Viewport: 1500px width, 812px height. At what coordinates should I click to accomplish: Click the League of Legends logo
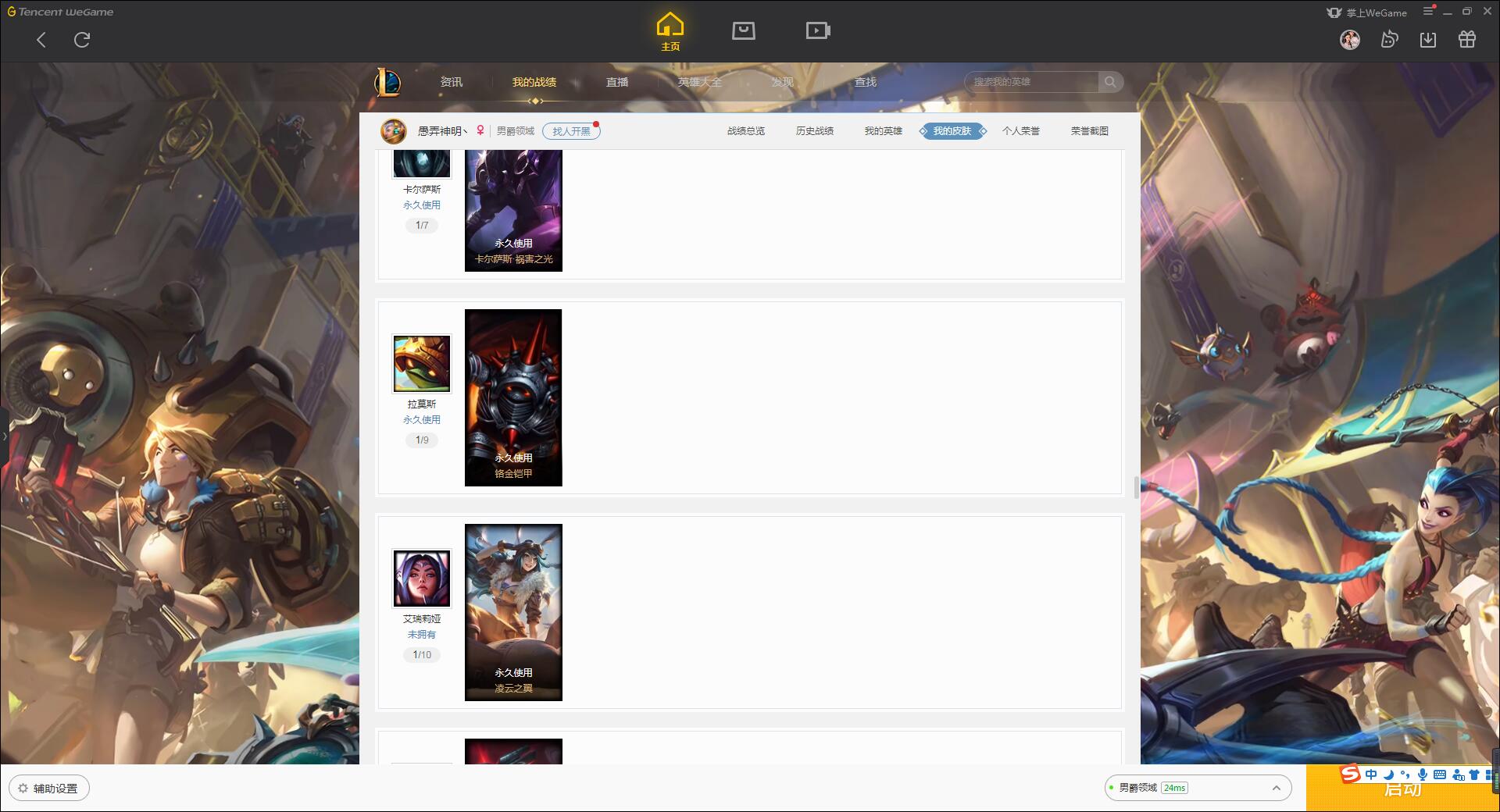[387, 82]
